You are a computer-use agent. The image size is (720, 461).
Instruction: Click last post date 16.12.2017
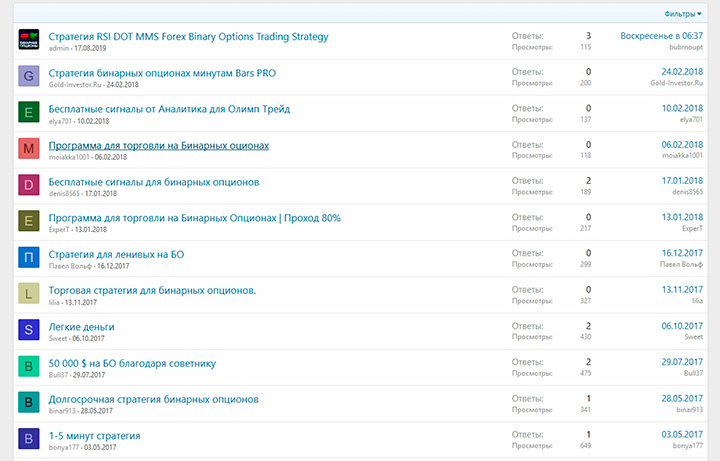tap(682, 254)
